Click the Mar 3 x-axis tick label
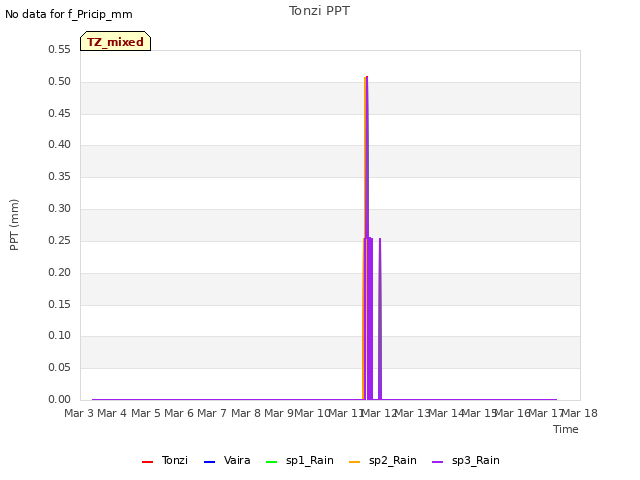 pos(79,413)
